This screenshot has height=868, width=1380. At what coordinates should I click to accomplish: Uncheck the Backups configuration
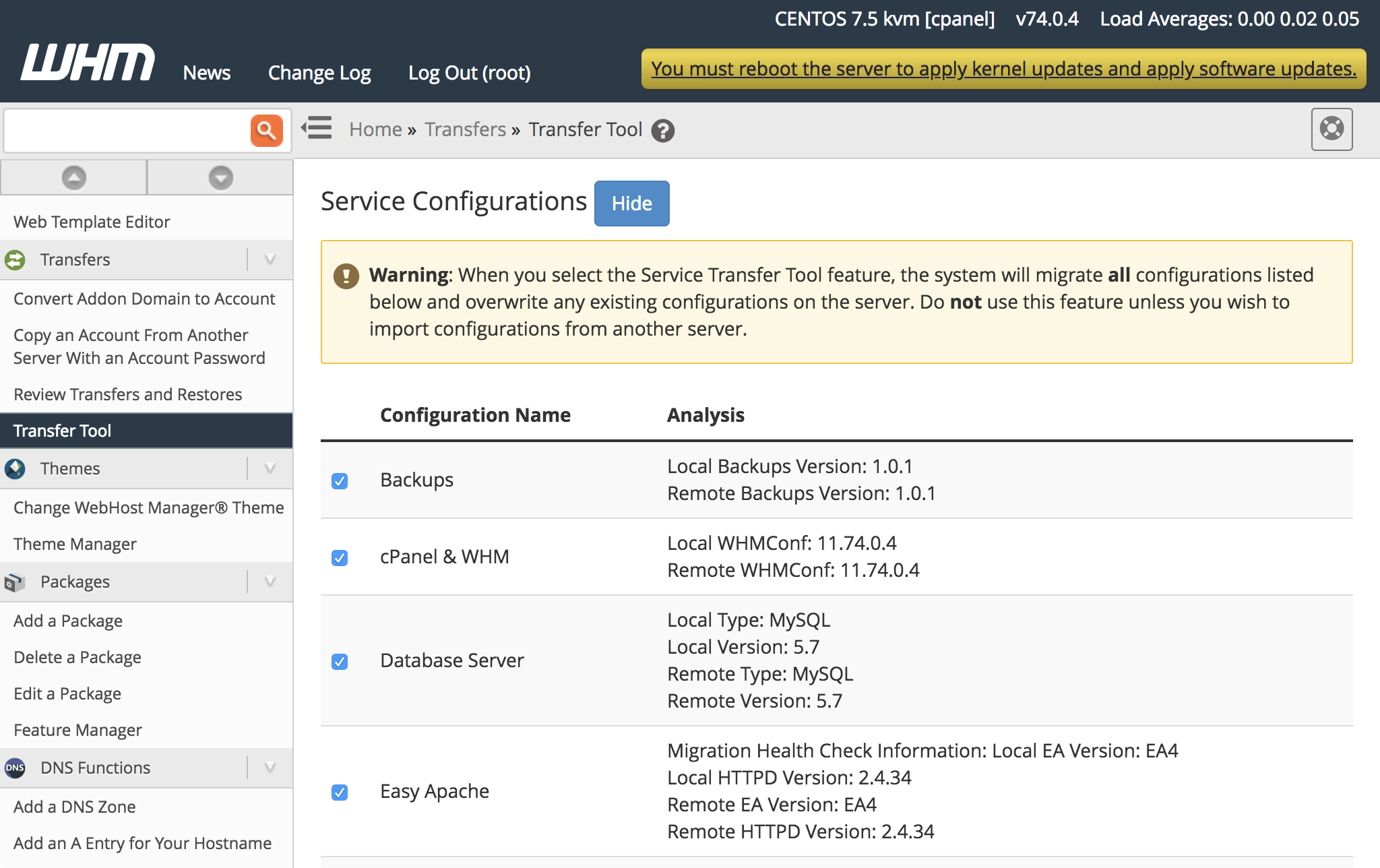tap(340, 481)
